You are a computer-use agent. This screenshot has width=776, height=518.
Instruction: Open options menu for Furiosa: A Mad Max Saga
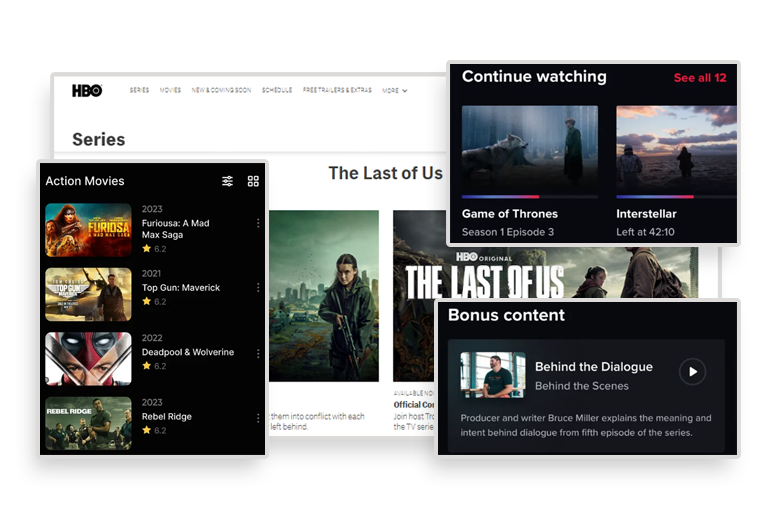[258, 223]
